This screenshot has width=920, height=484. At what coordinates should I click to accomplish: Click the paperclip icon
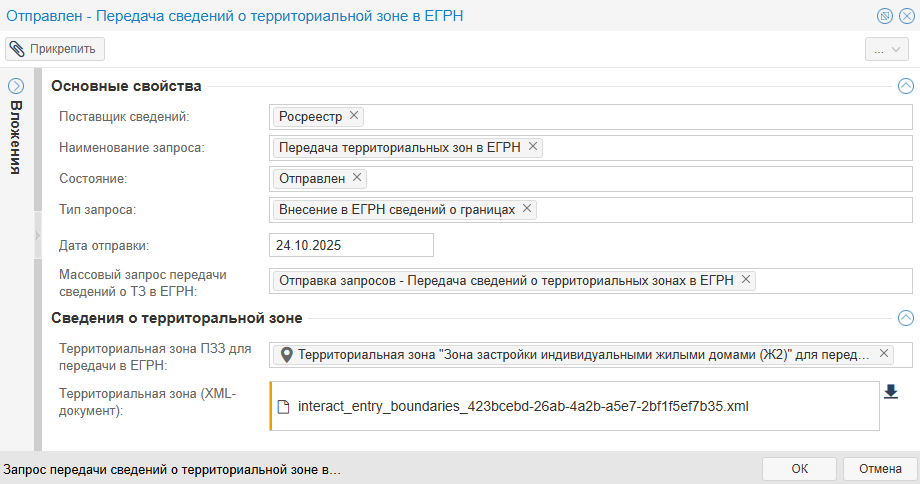click(x=18, y=49)
